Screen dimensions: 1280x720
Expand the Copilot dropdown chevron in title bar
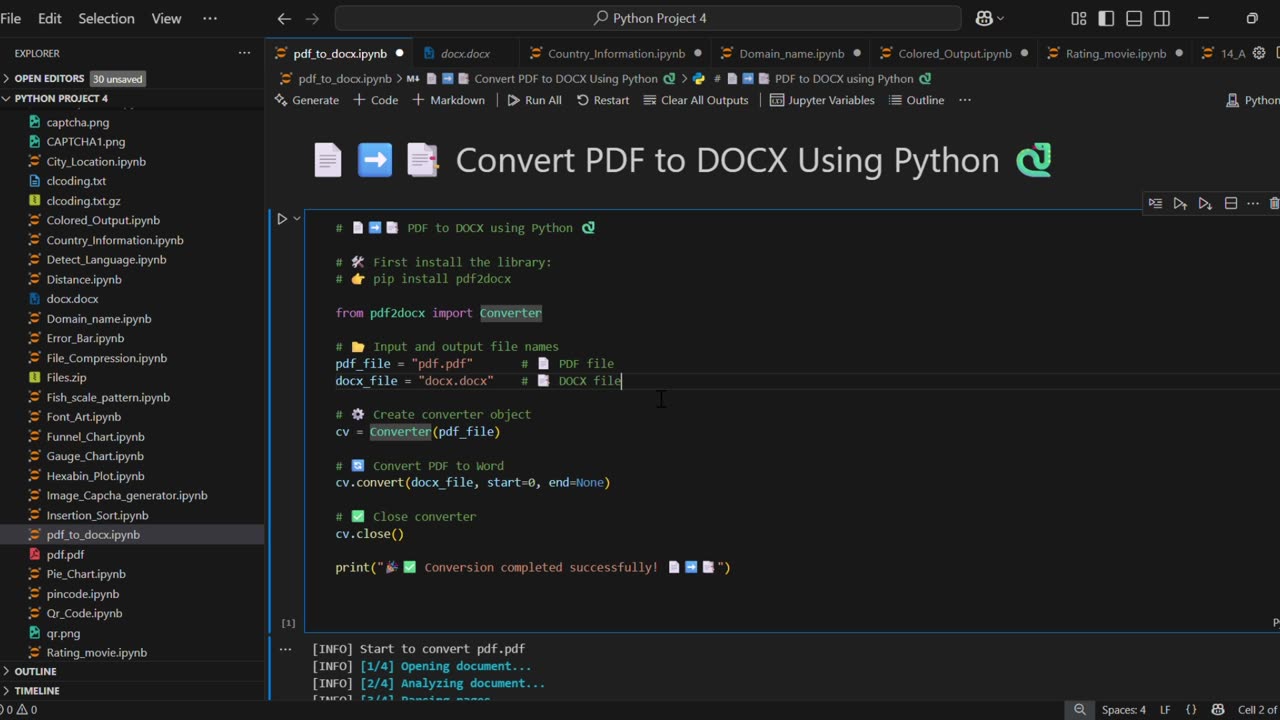[1003, 18]
